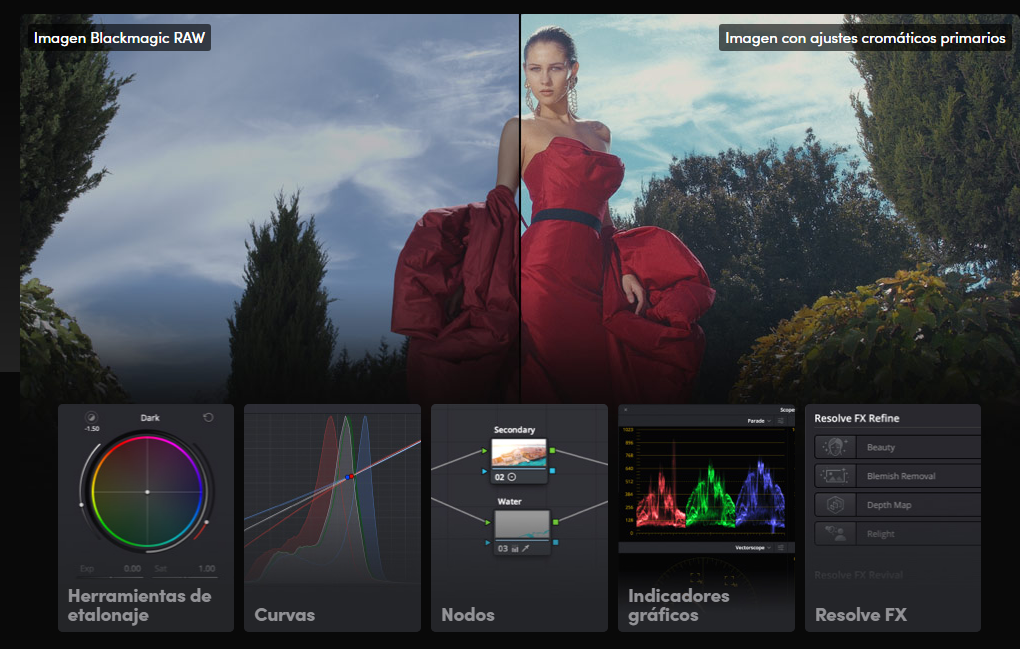Click green input arrow of the Secondary node
This screenshot has width=1020, height=649.
tap(485, 451)
